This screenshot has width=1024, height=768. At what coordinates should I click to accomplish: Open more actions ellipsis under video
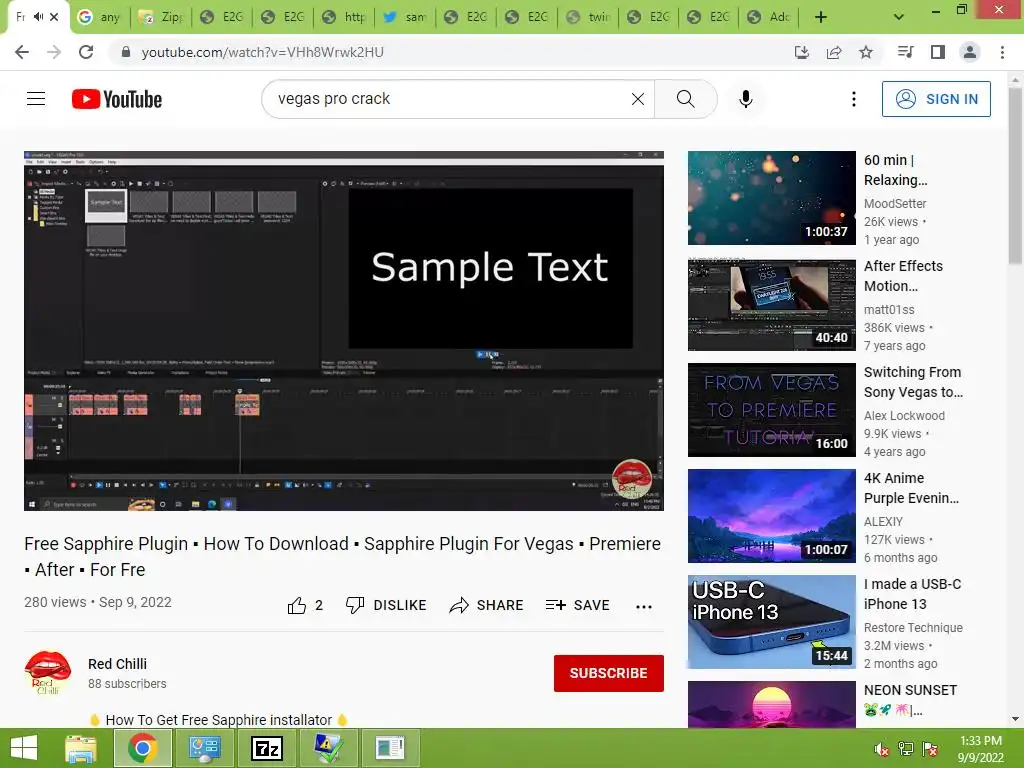coord(644,607)
